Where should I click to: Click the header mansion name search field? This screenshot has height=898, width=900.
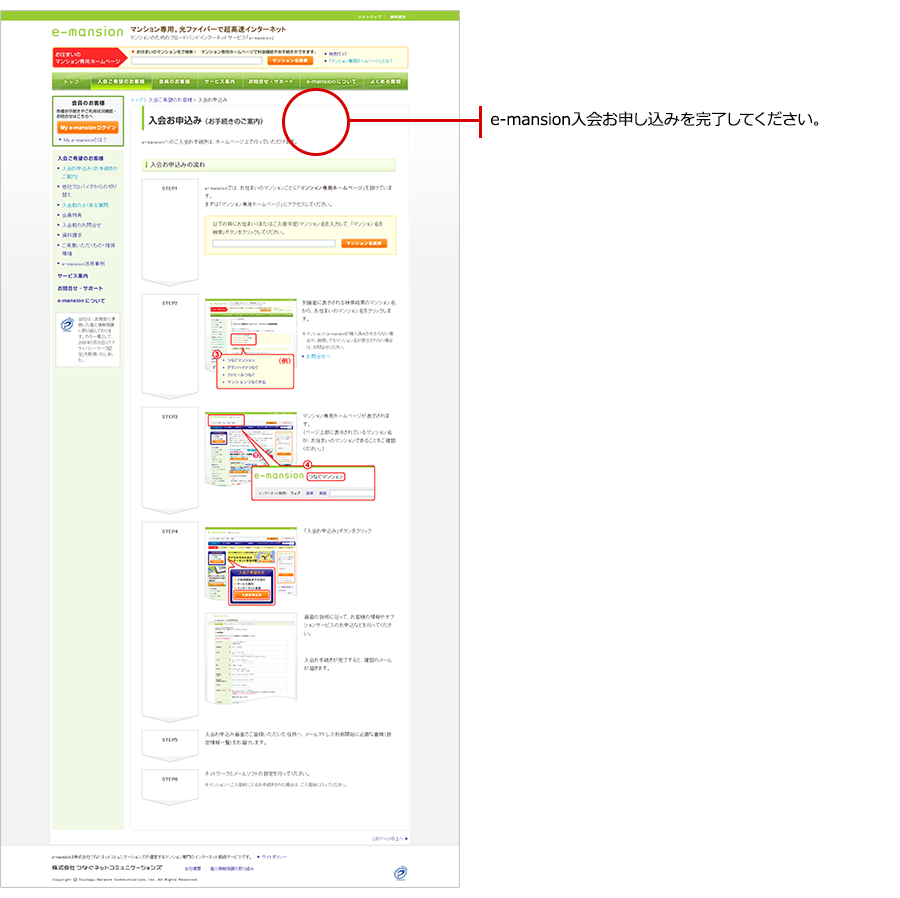coord(198,61)
